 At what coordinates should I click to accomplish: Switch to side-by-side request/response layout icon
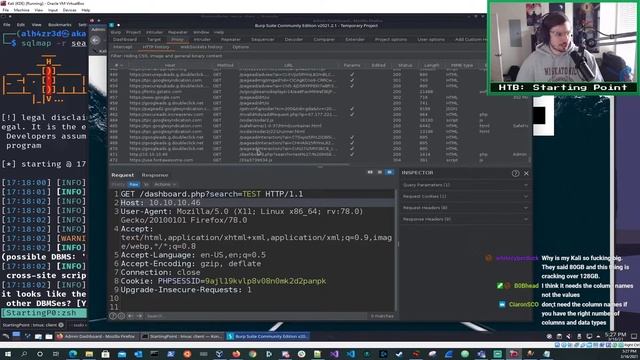pyautogui.click(x=370, y=172)
